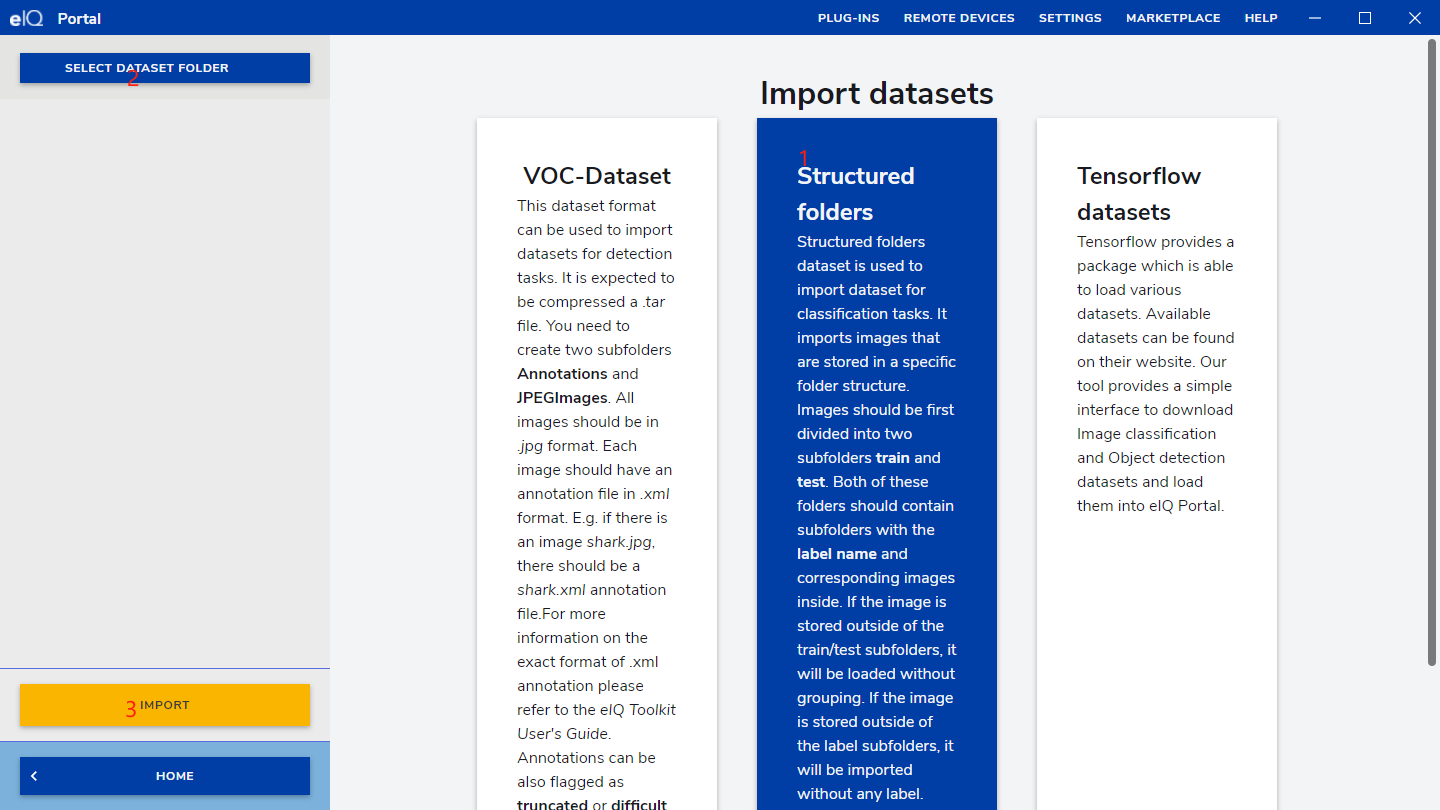Select the VOC-Dataset card
The height and width of the screenshot is (810, 1440).
(597, 464)
